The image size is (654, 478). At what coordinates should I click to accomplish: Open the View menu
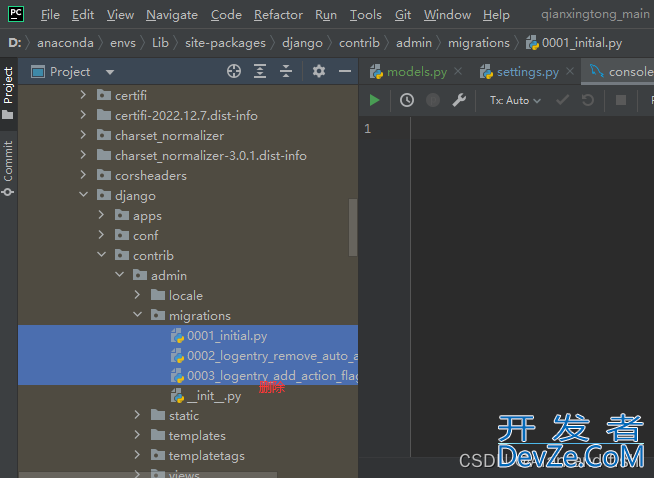120,15
